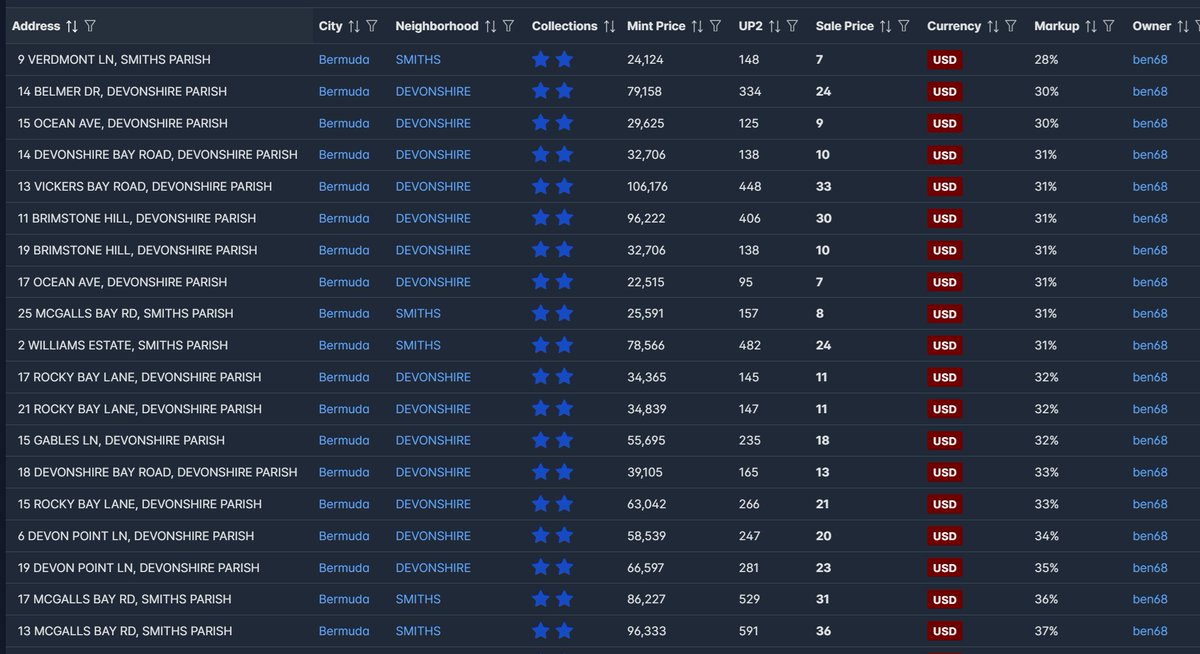The image size is (1200, 654).
Task: Click USD badge for 6 Devon Point Ln
Action: (944, 536)
